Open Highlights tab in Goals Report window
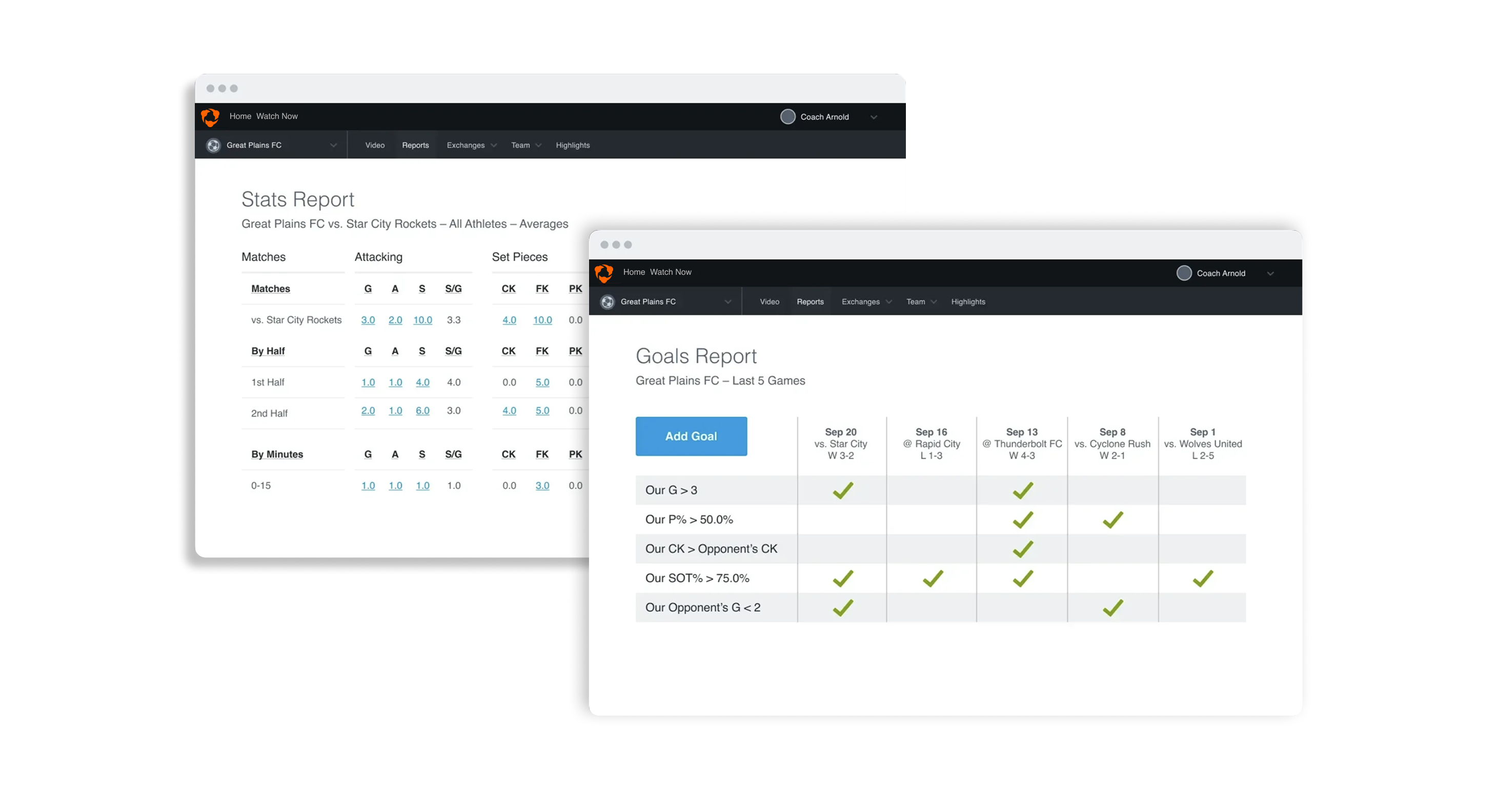1497x812 pixels. tap(967, 301)
